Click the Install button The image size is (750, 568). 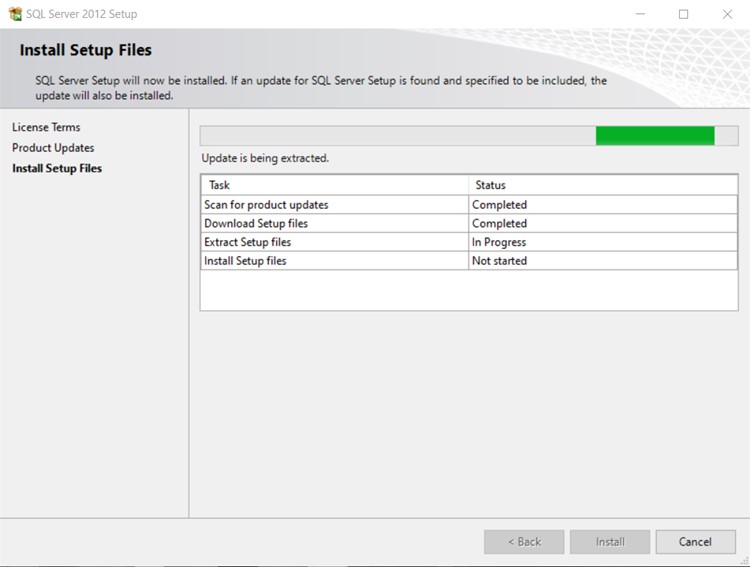(610, 542)
